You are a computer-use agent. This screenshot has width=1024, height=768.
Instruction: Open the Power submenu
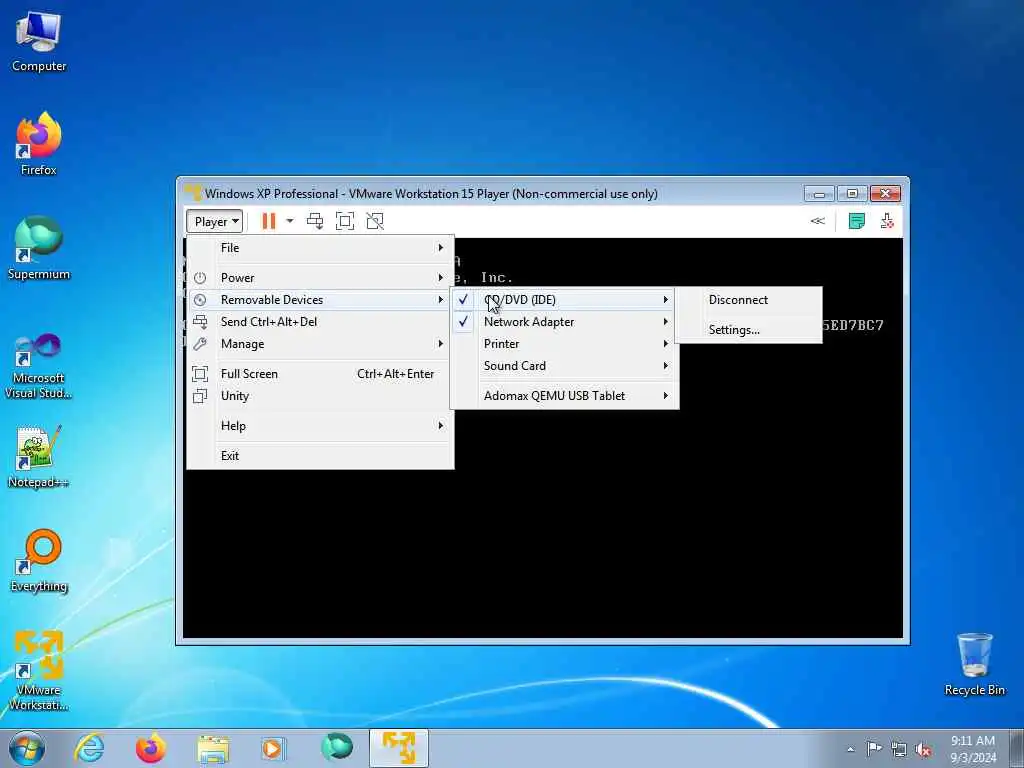pos(320,278)
